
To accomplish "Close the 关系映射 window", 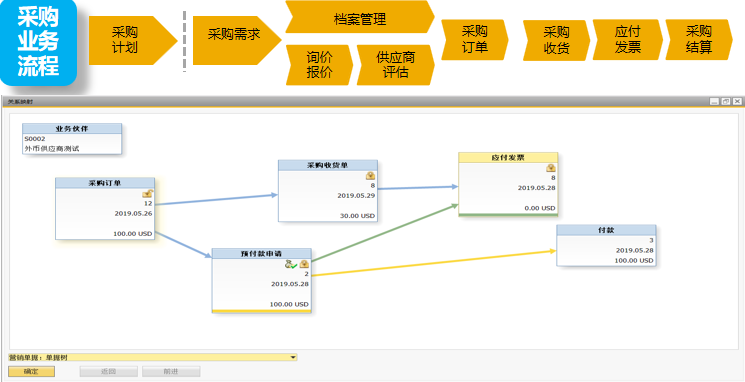I will point(737,101).
